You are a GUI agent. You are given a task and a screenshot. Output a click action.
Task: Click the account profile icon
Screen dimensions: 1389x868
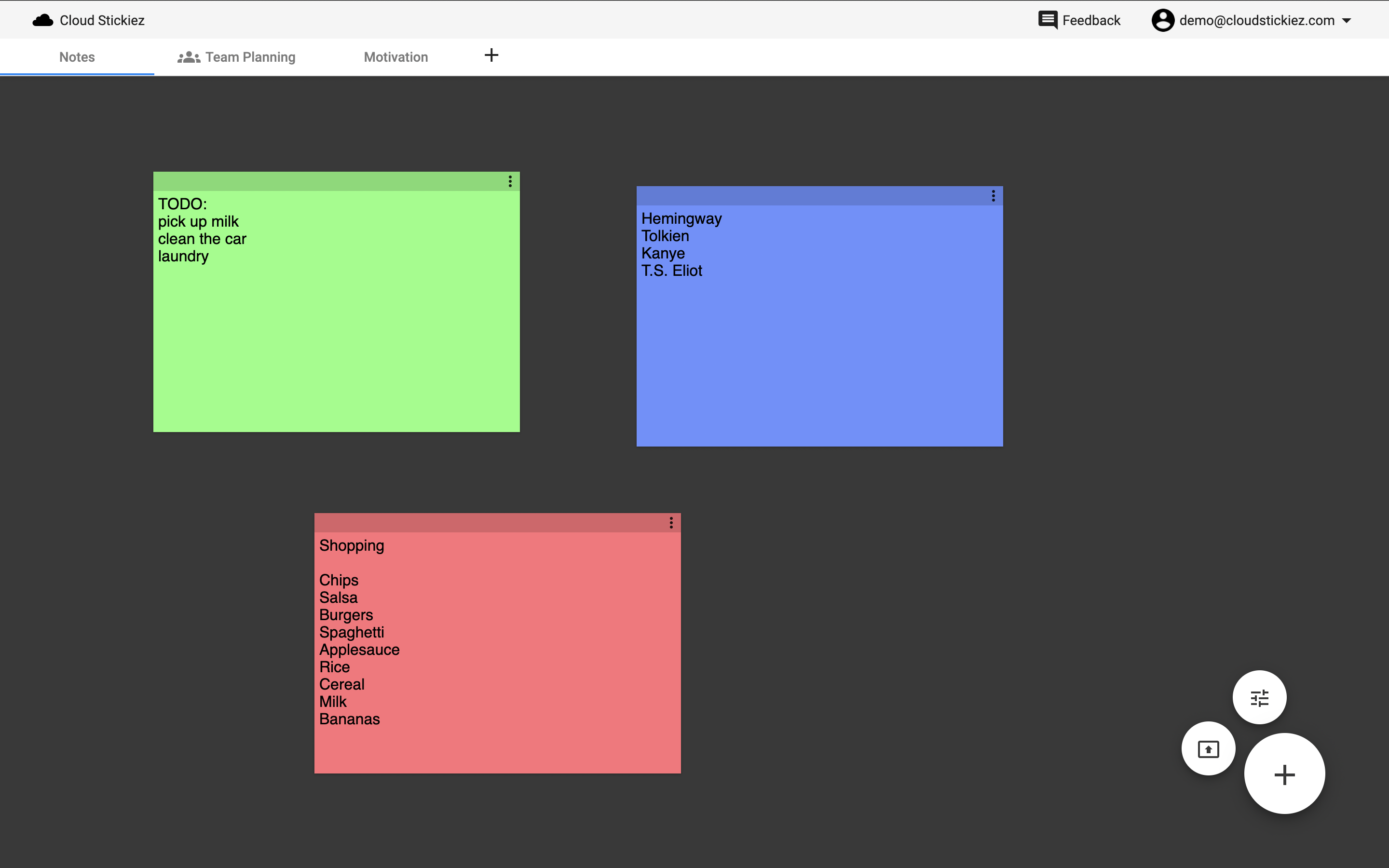1164,19
